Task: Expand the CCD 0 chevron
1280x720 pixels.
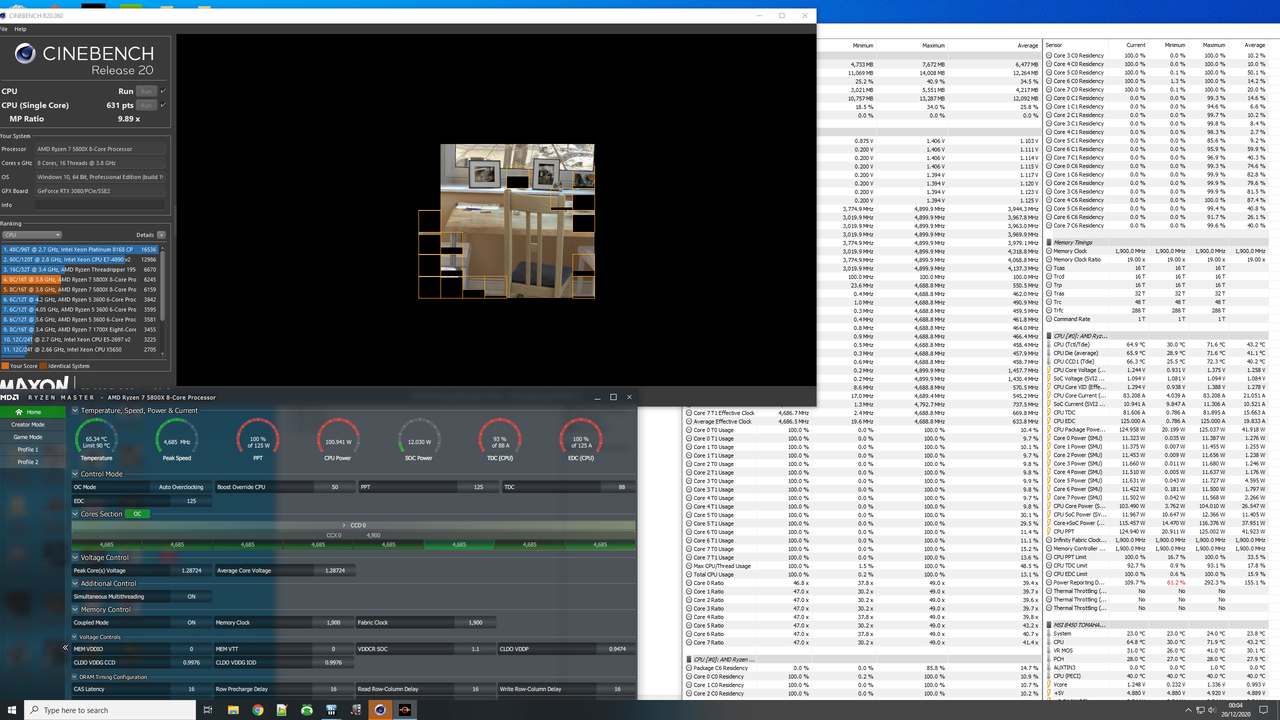Action: (344, 525)
